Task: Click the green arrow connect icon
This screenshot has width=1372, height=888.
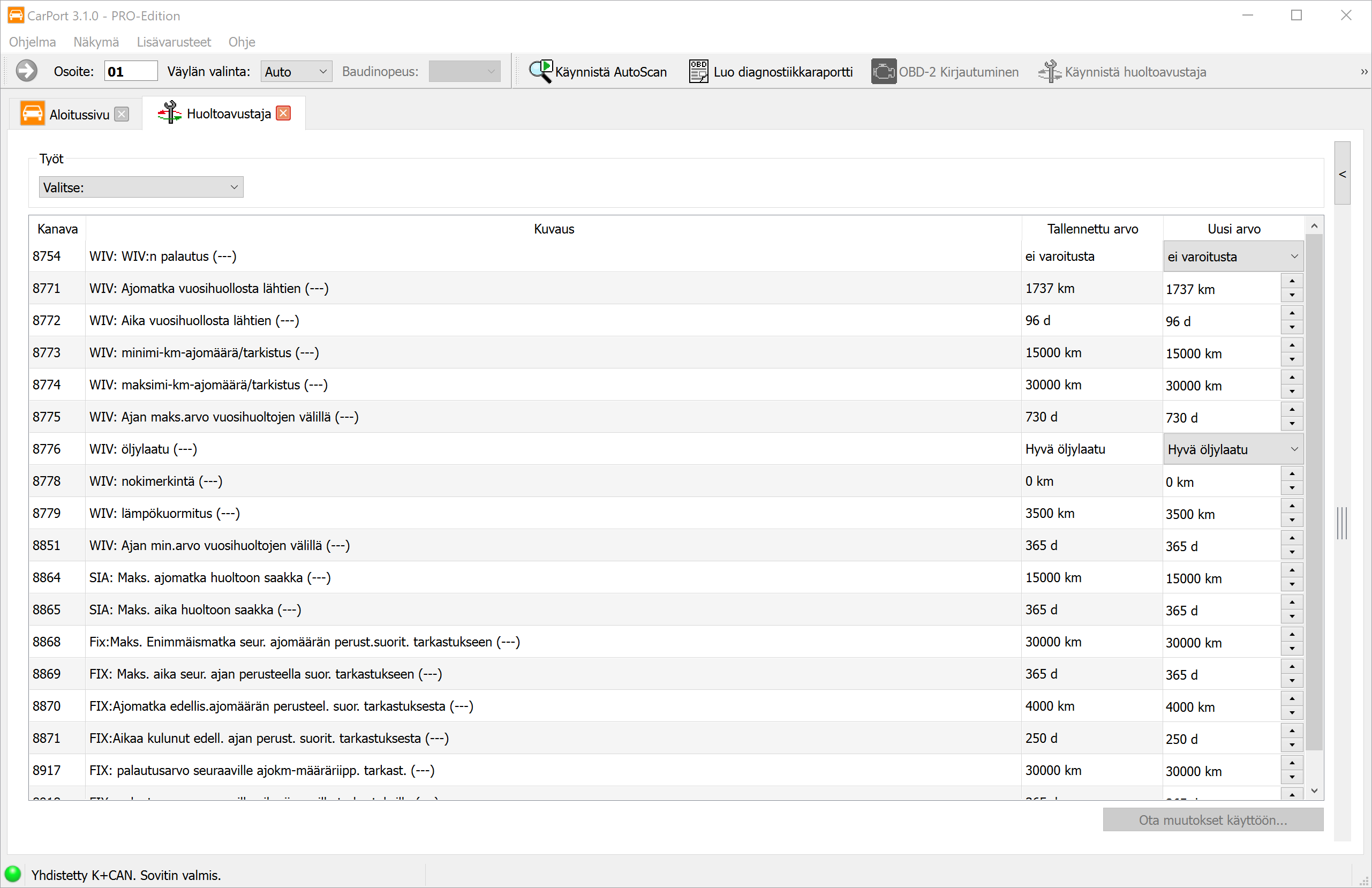Action: click(27, 72)
